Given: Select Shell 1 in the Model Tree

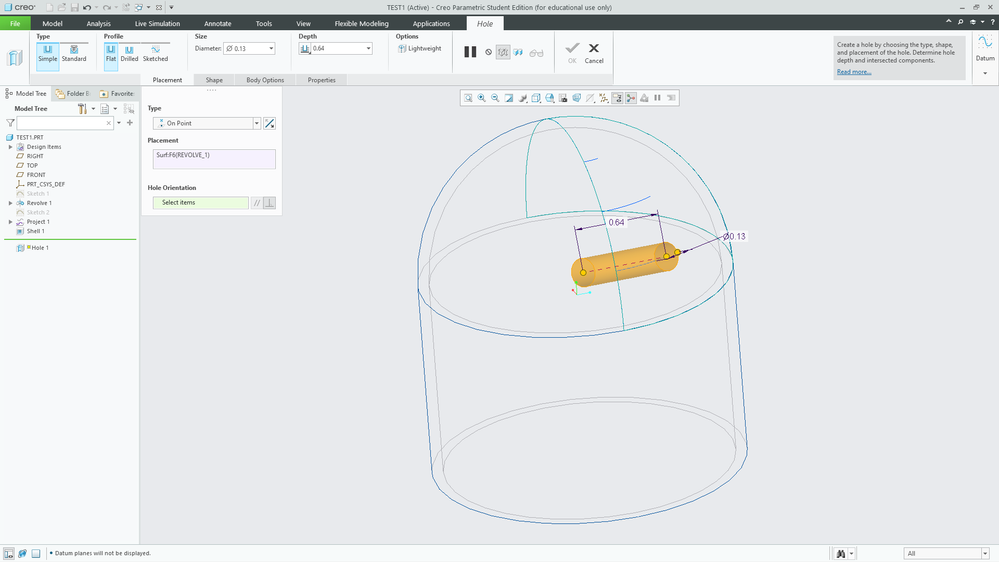Looking at the screenshot, I should 36,231.
